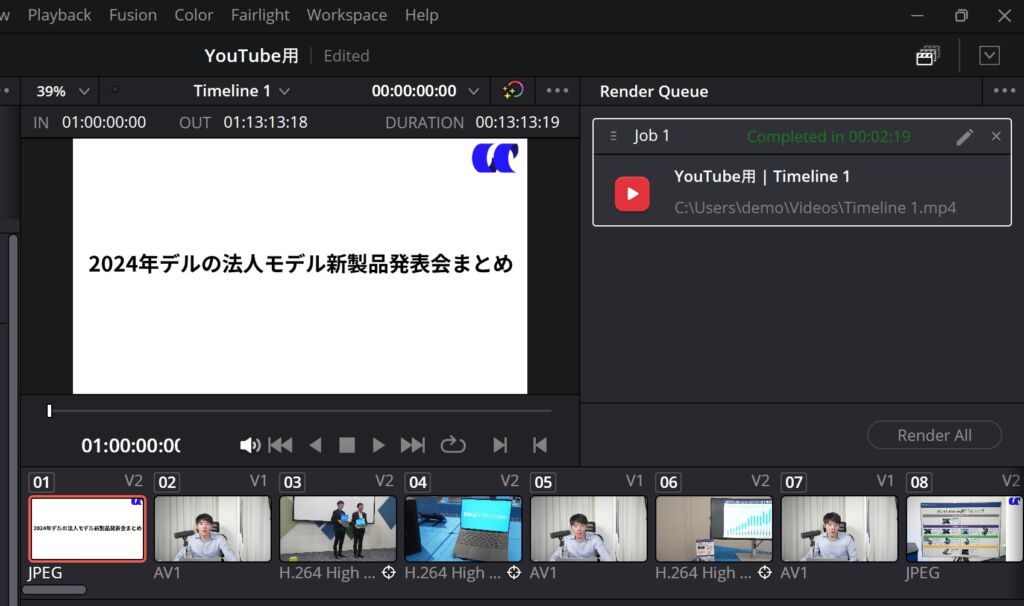
Task: Select clip 03 thumbnail in the clip strip
Action: 337,529
